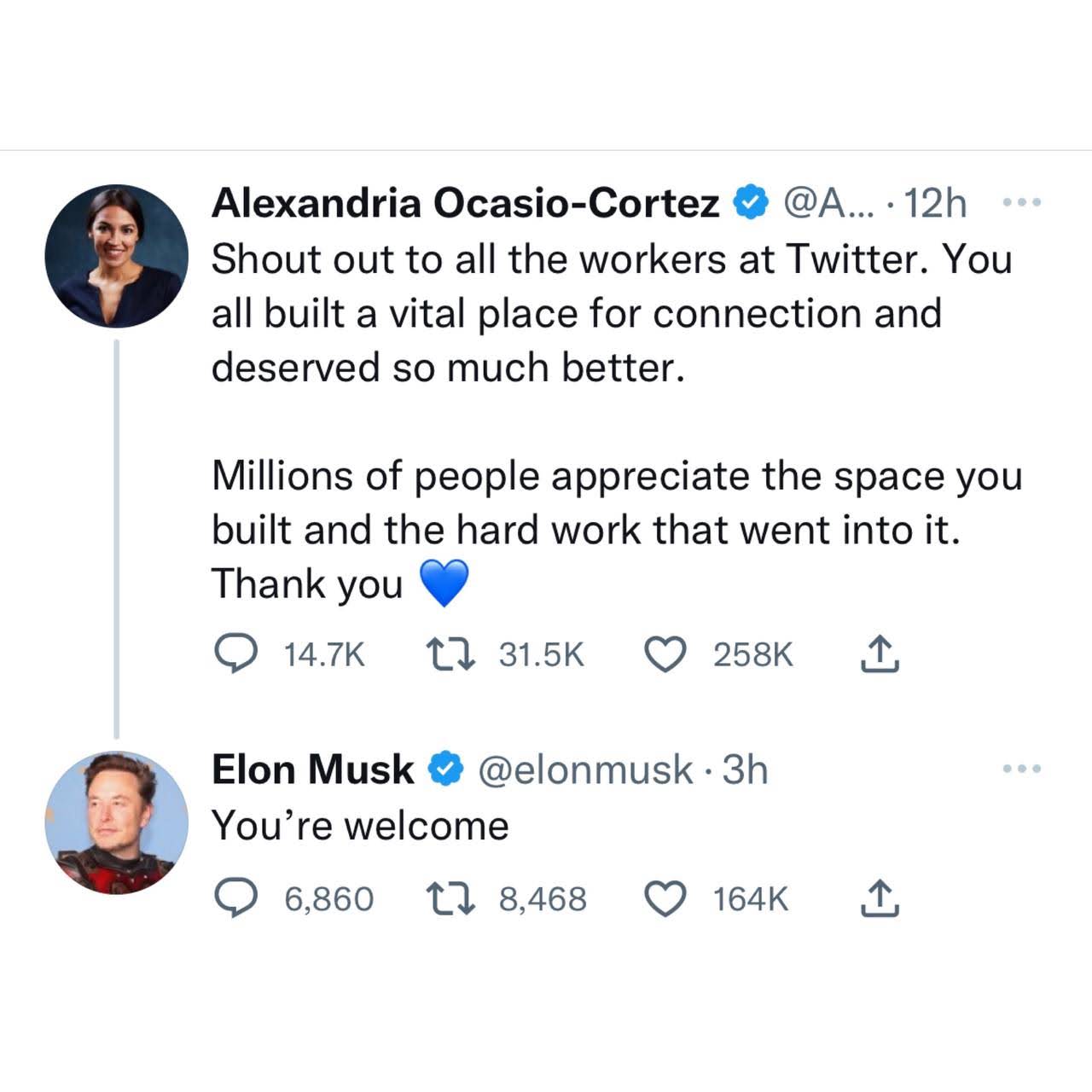Like the tweet with 164K likes
The image size is (1092, 1092).
(x=665, y=898)
